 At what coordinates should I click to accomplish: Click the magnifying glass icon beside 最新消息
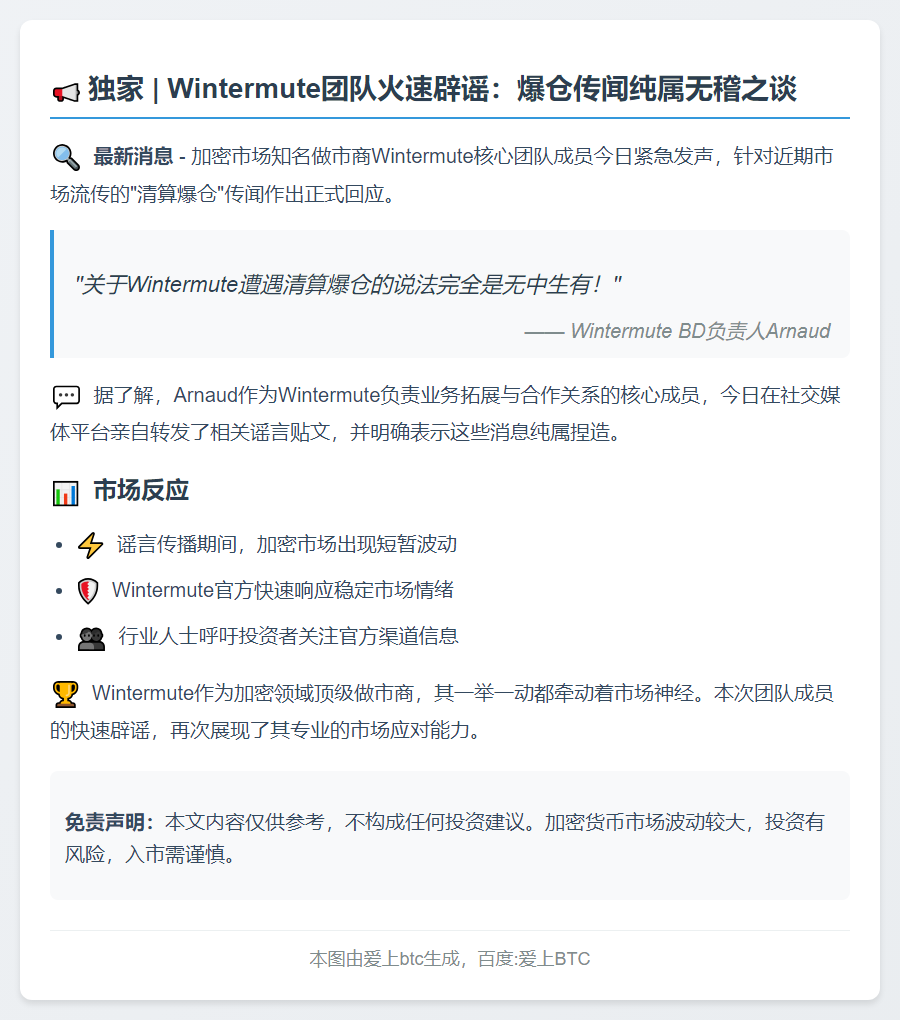coord(66,157)
